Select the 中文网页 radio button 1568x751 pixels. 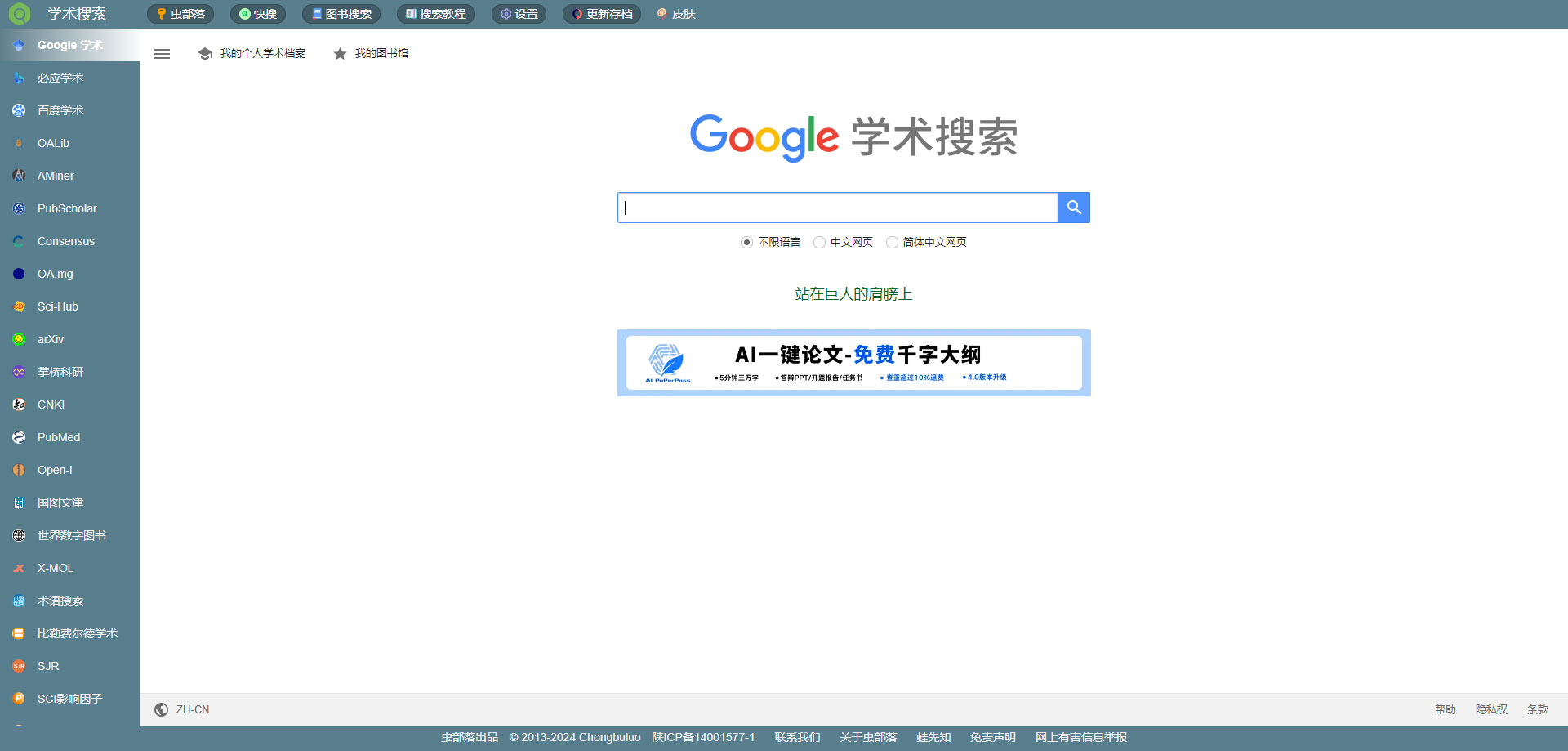click(819, 242)
